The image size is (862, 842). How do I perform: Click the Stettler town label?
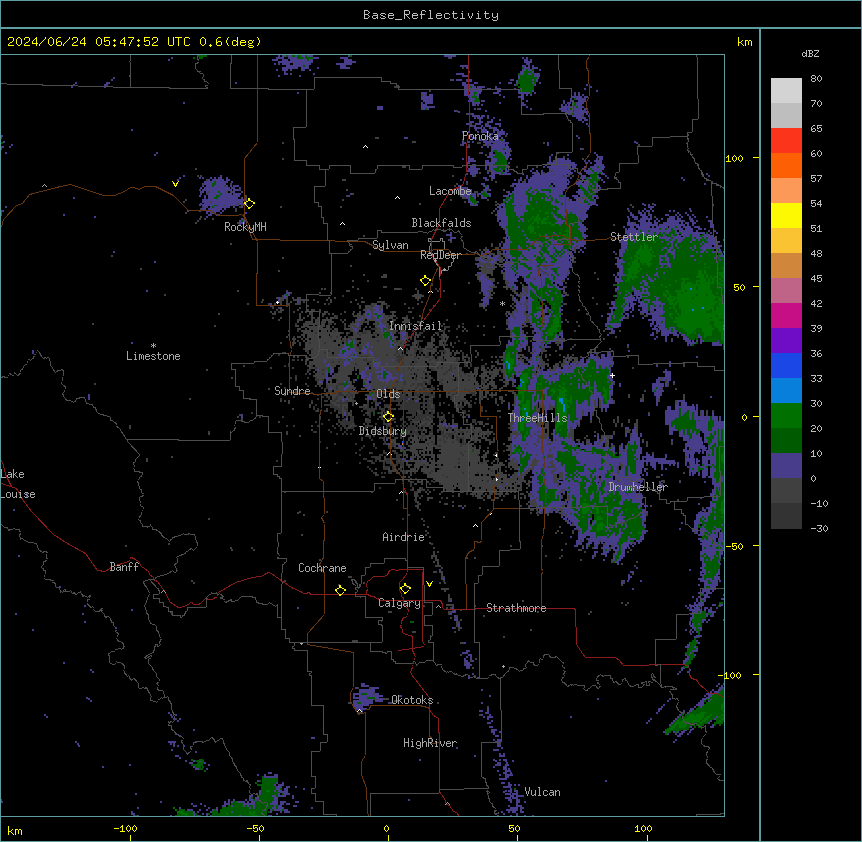(634, 237)
